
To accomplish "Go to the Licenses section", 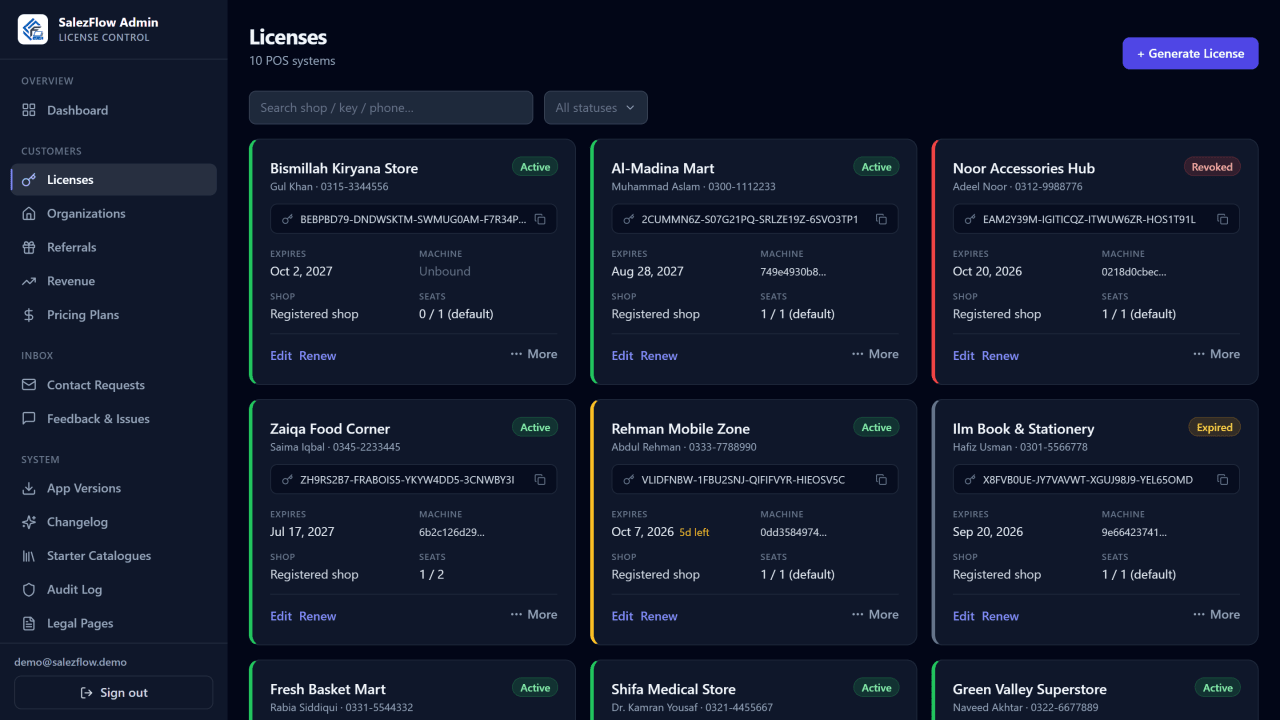I will click(114, 180).
